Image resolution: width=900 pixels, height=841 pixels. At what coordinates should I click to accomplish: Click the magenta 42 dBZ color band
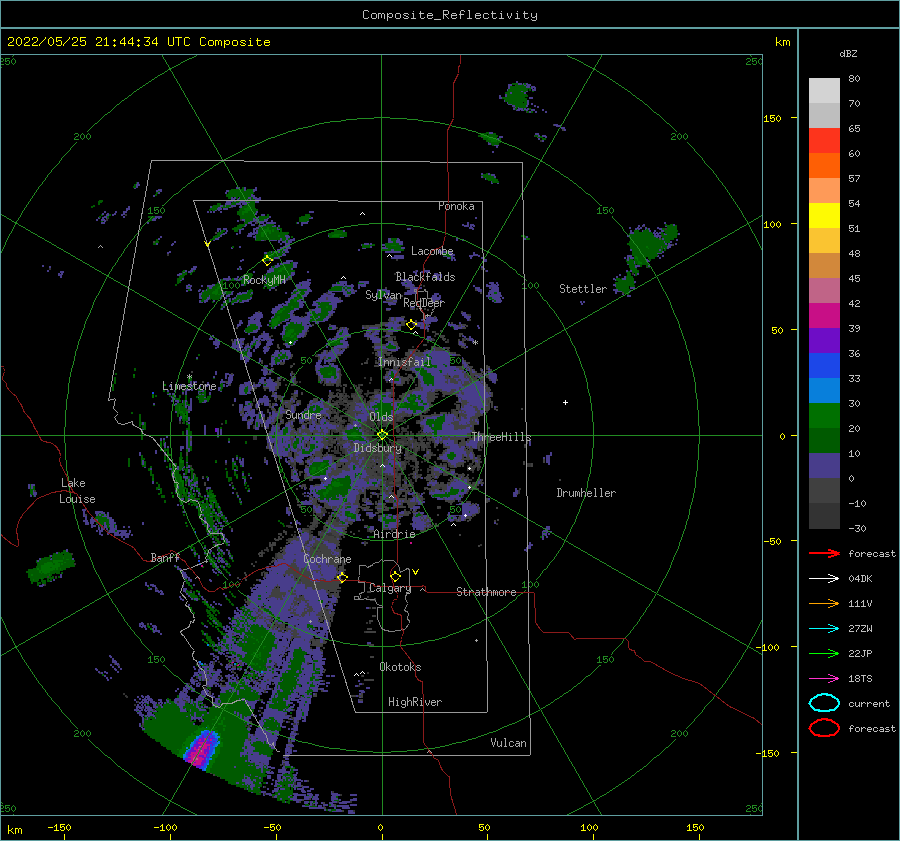(x=824, y=315)
